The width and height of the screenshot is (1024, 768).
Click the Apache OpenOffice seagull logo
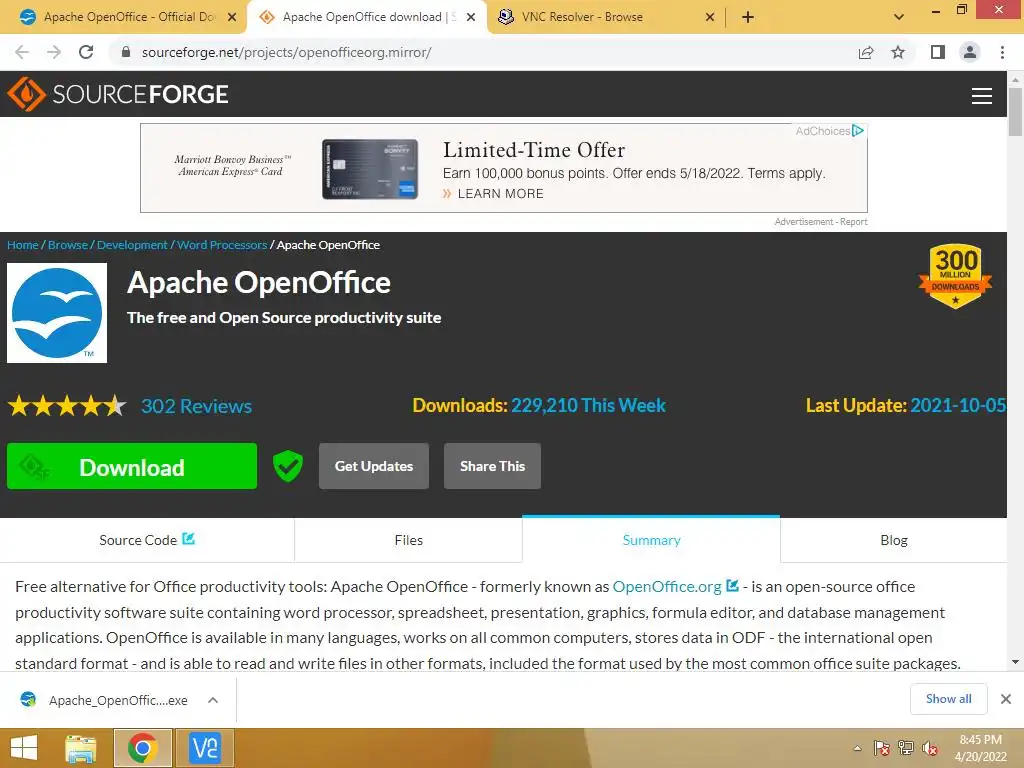click(x=57, y=313)
